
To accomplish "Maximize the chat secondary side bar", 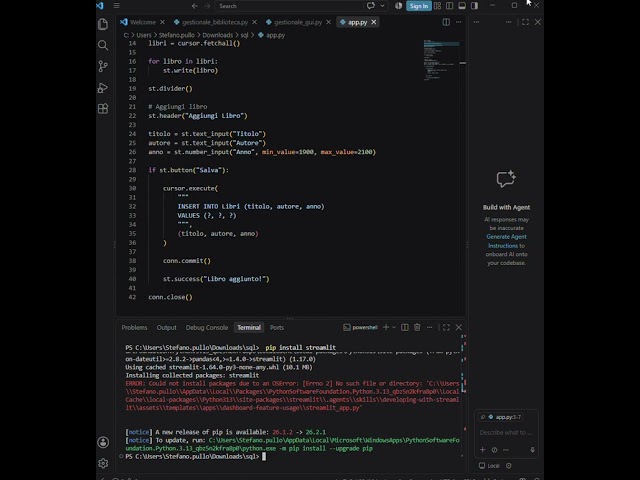I will tap(525, 22).
